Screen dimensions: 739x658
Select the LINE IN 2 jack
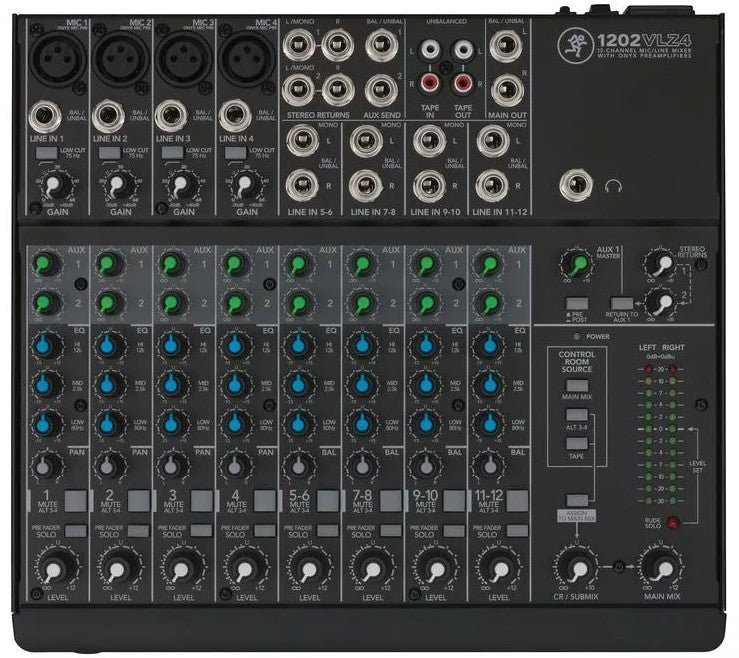click(110, 117)
